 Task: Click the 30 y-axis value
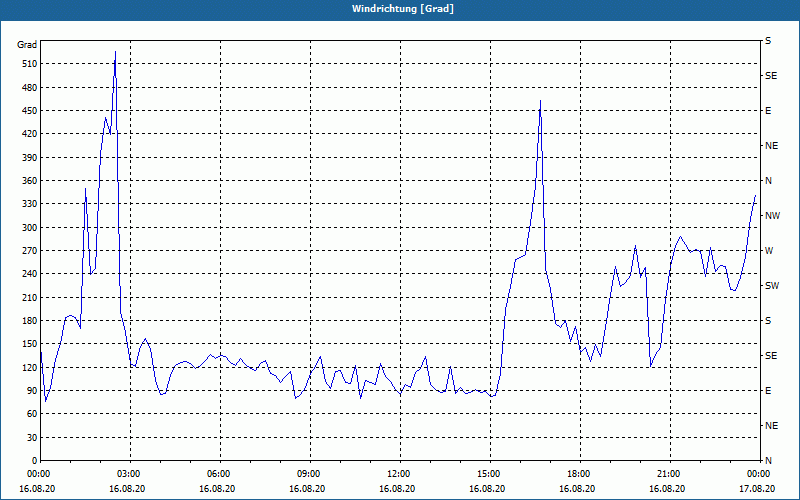tap(32, 438)
